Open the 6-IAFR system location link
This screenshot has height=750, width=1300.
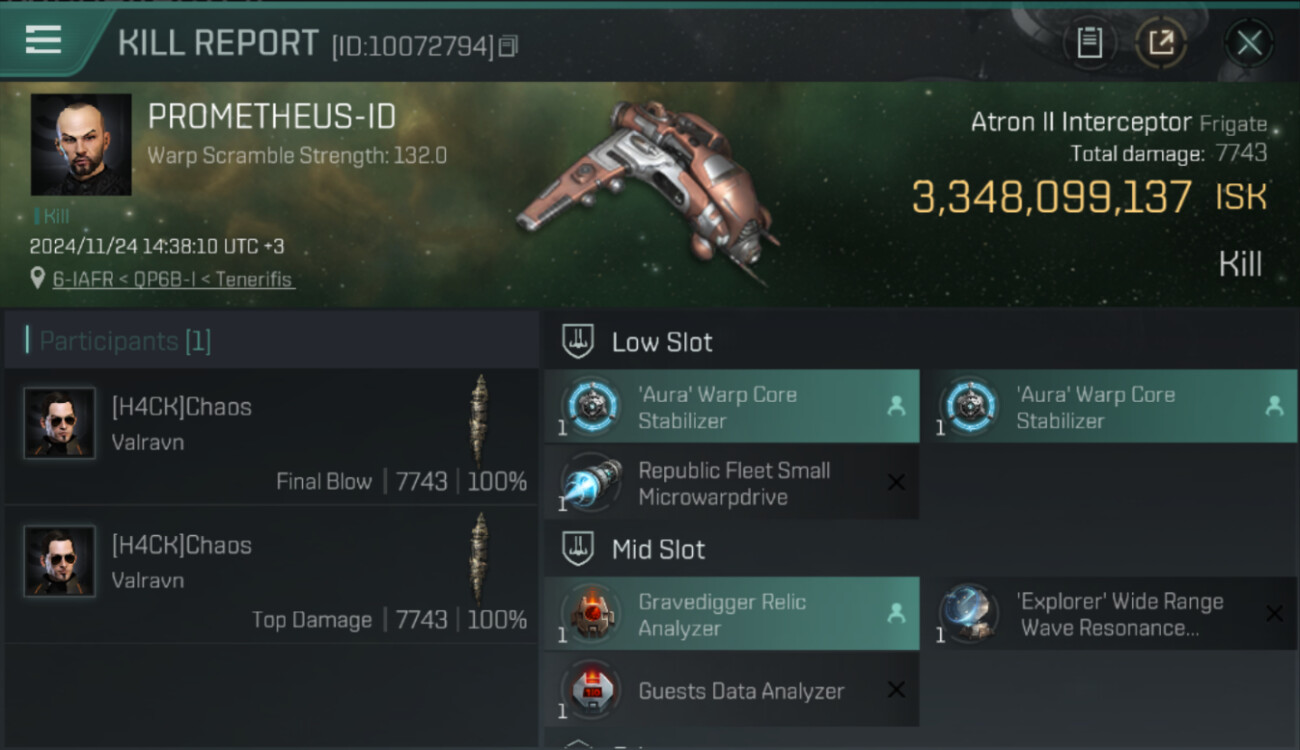(173, 280)
